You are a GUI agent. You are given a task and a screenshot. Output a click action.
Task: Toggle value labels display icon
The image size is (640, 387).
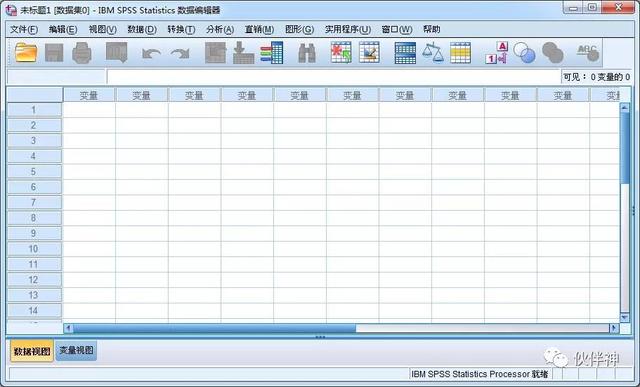(496, 53)
